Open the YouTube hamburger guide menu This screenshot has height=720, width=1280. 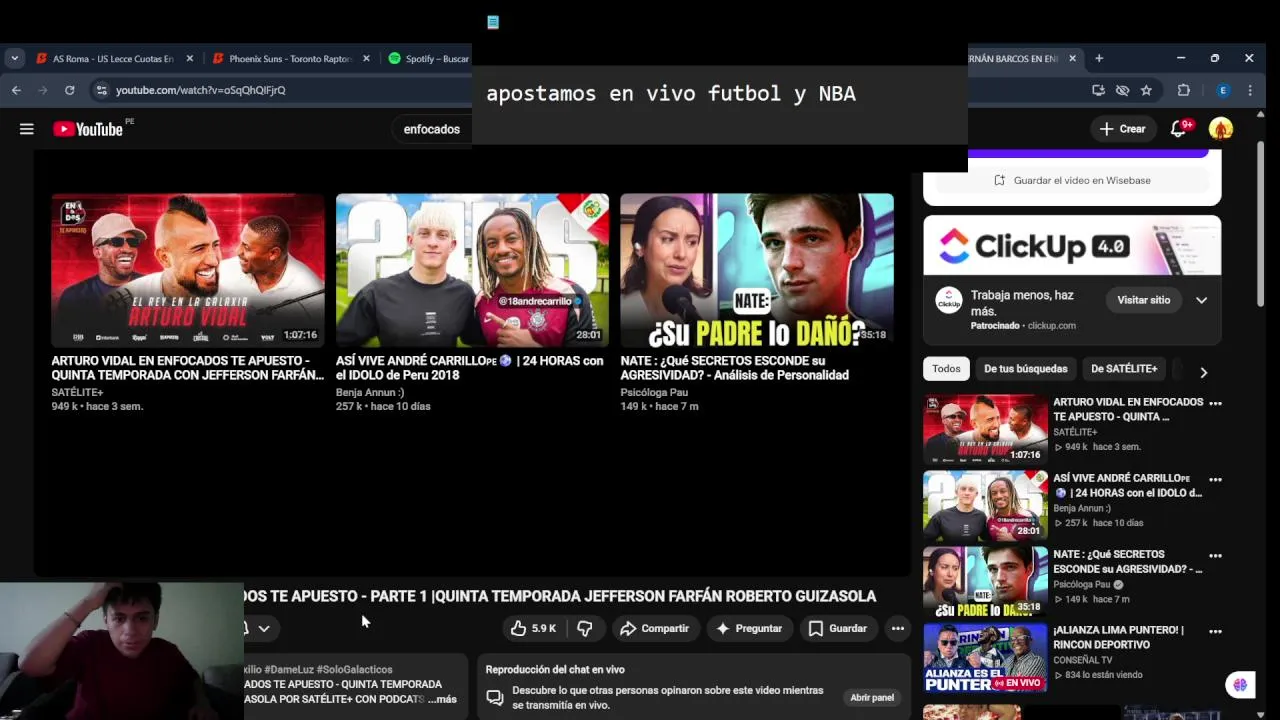click(27, 129)
